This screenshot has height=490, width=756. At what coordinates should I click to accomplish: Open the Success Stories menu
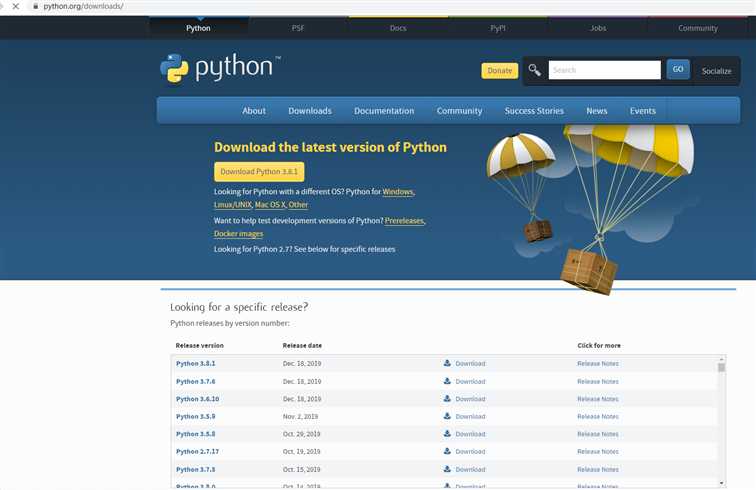[534, 110]
